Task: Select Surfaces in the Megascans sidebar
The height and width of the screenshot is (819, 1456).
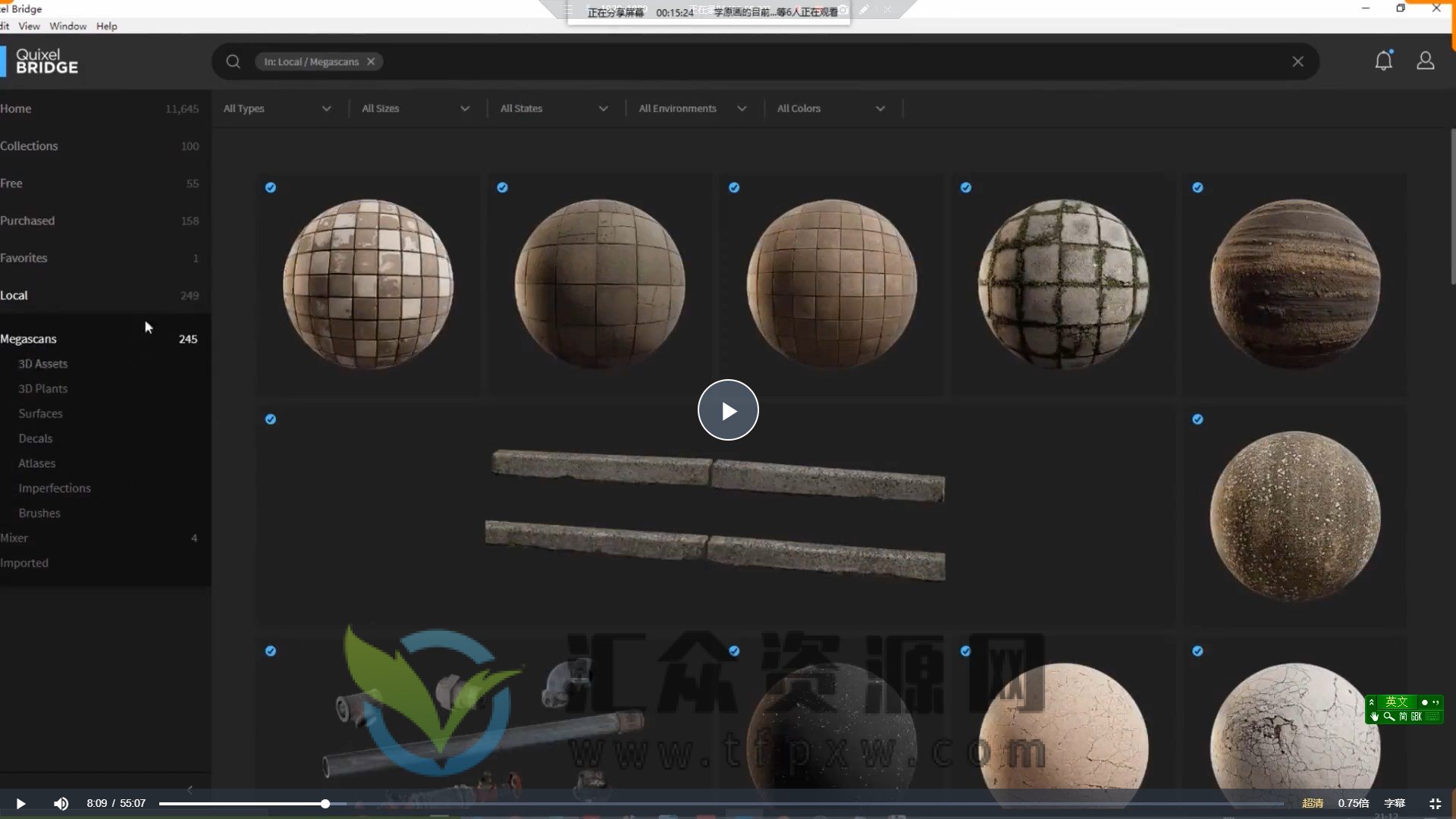Action: coord(40,413)
